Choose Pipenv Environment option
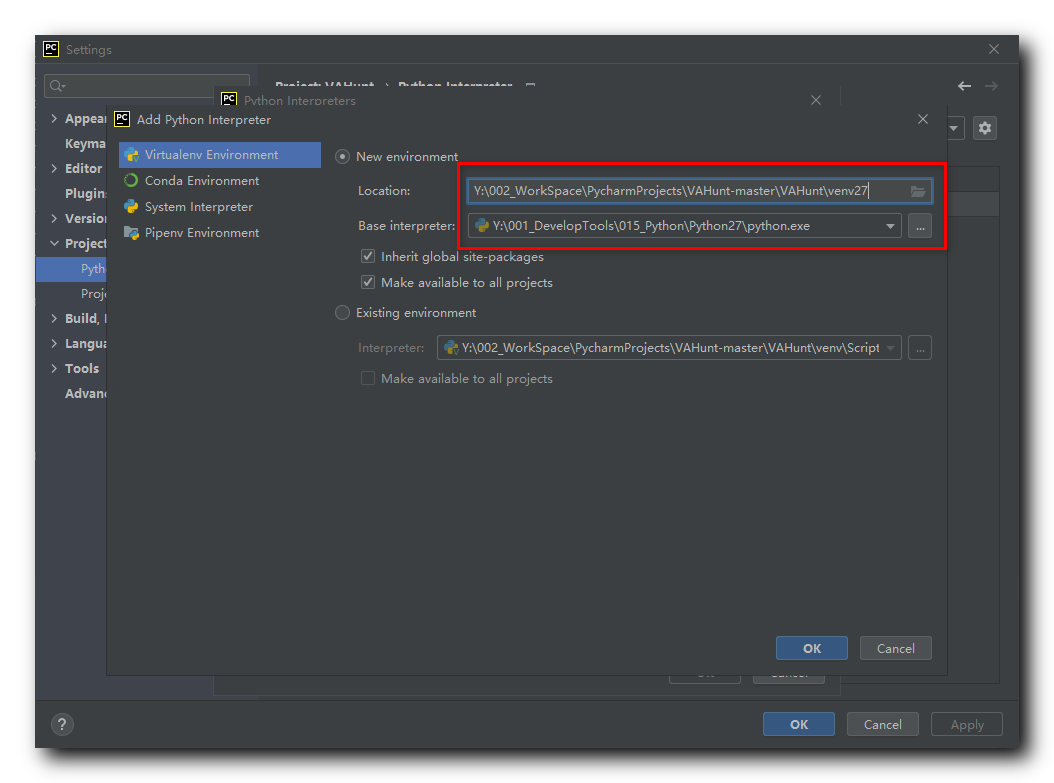Viewport: 1054px width, 783px height. pyautogui.click(x=202, y=233)
